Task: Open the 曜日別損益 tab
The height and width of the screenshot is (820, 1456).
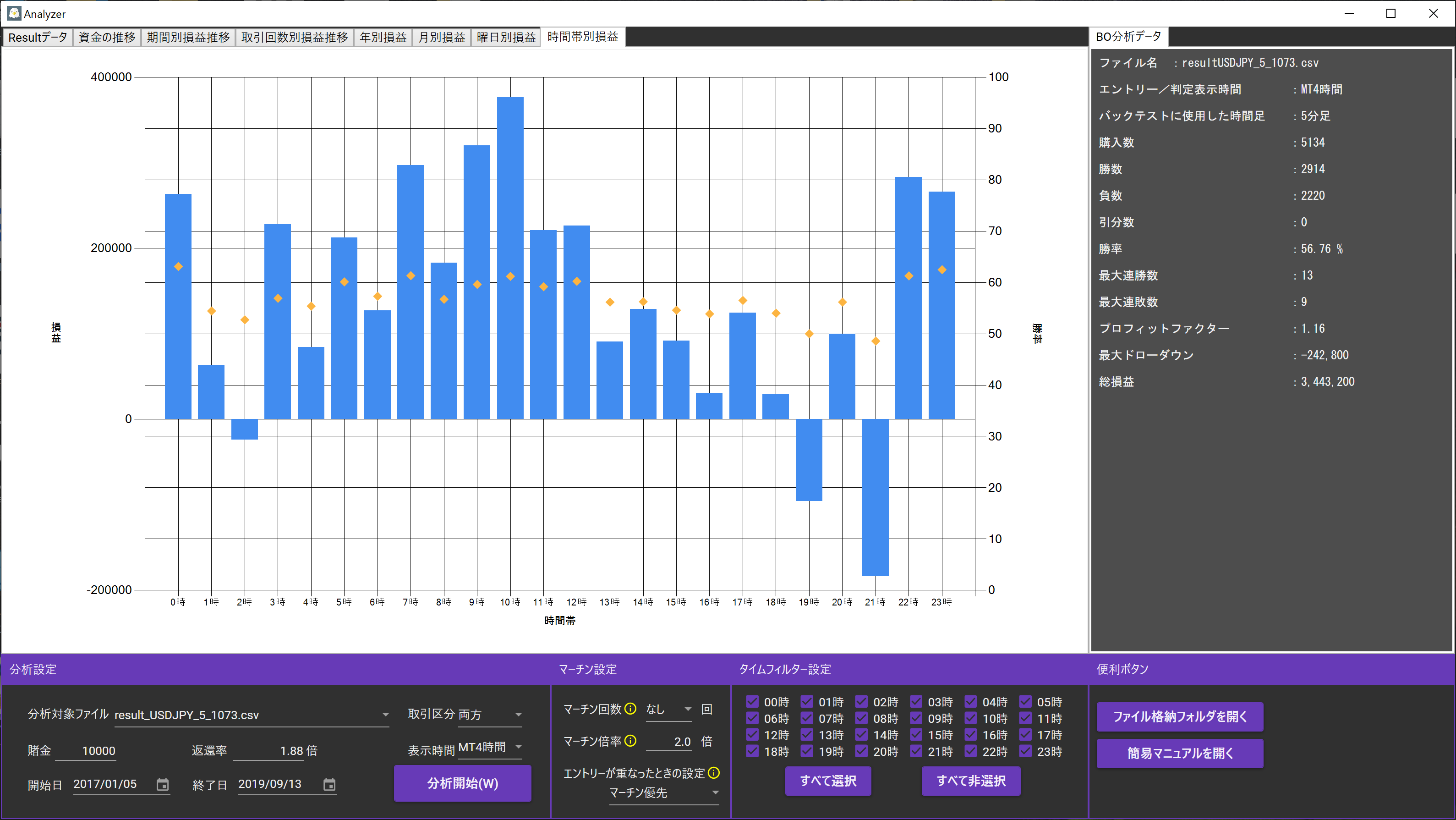Action: tap(506, 37)
